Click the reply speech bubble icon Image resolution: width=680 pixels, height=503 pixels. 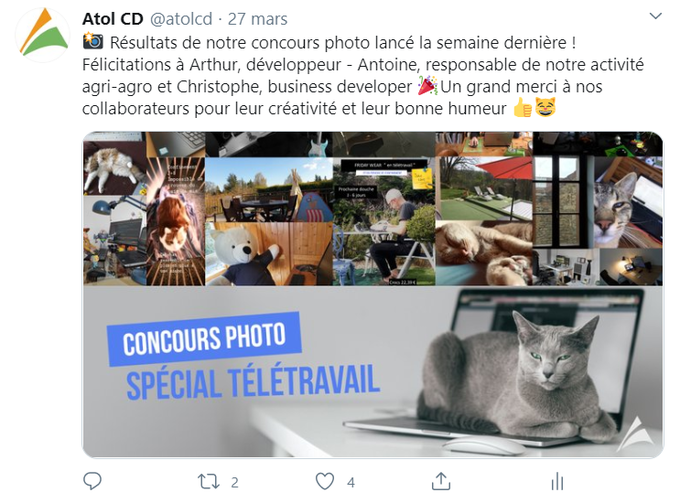point(92,481)
